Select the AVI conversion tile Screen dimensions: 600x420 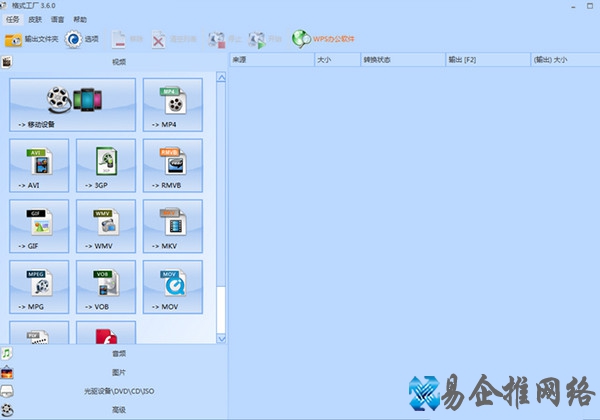tap(39, 165)
